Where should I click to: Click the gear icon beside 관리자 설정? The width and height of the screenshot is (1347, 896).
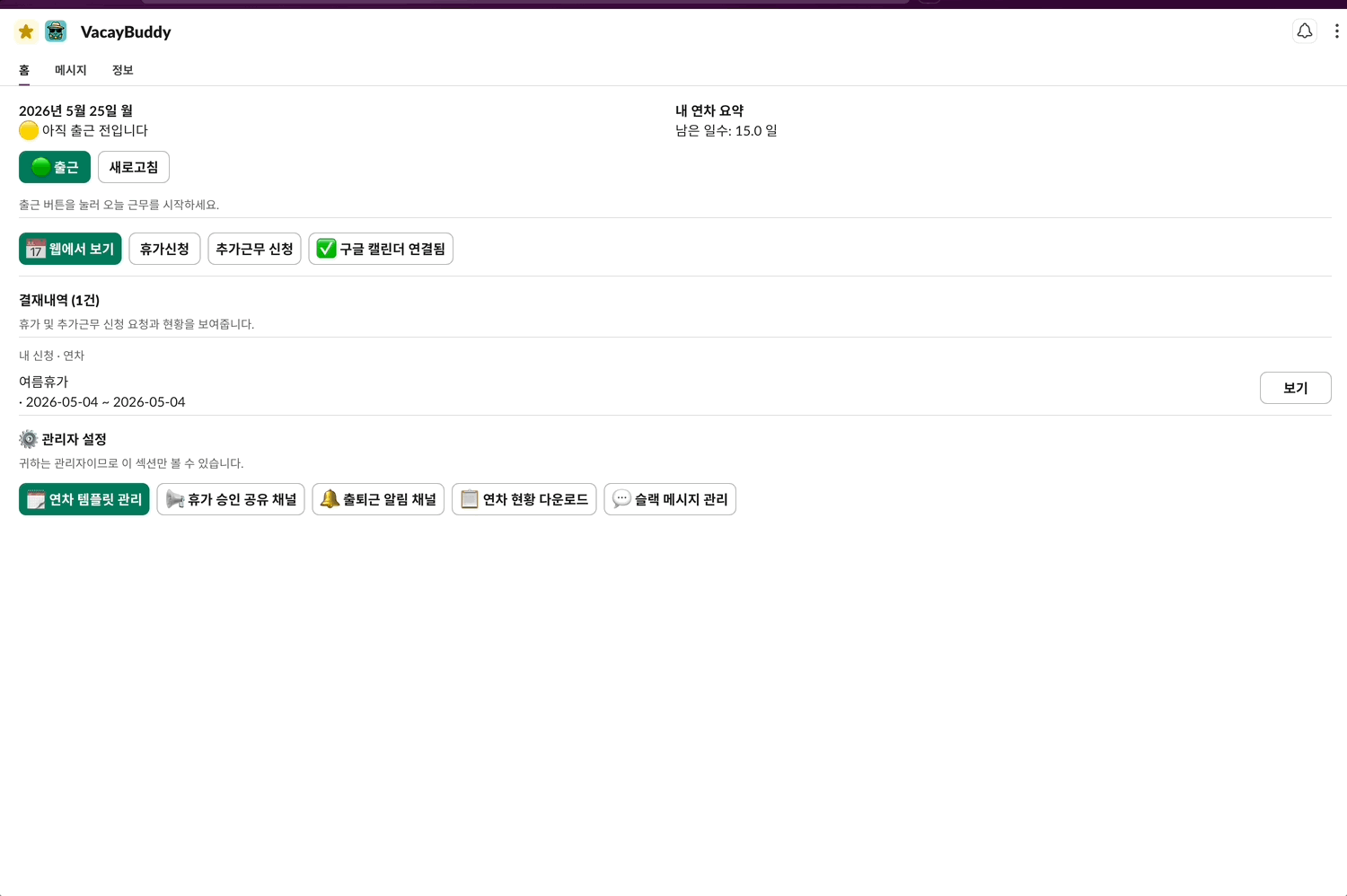(x=29, y=439)
